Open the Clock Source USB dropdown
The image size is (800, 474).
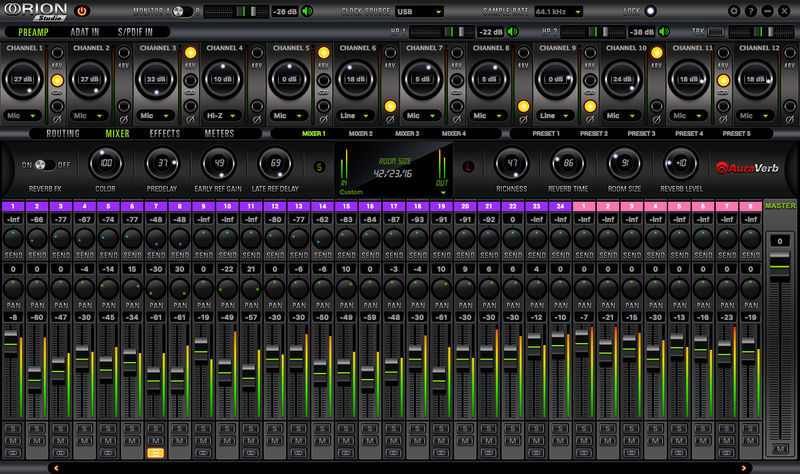[x=419, y=11]
